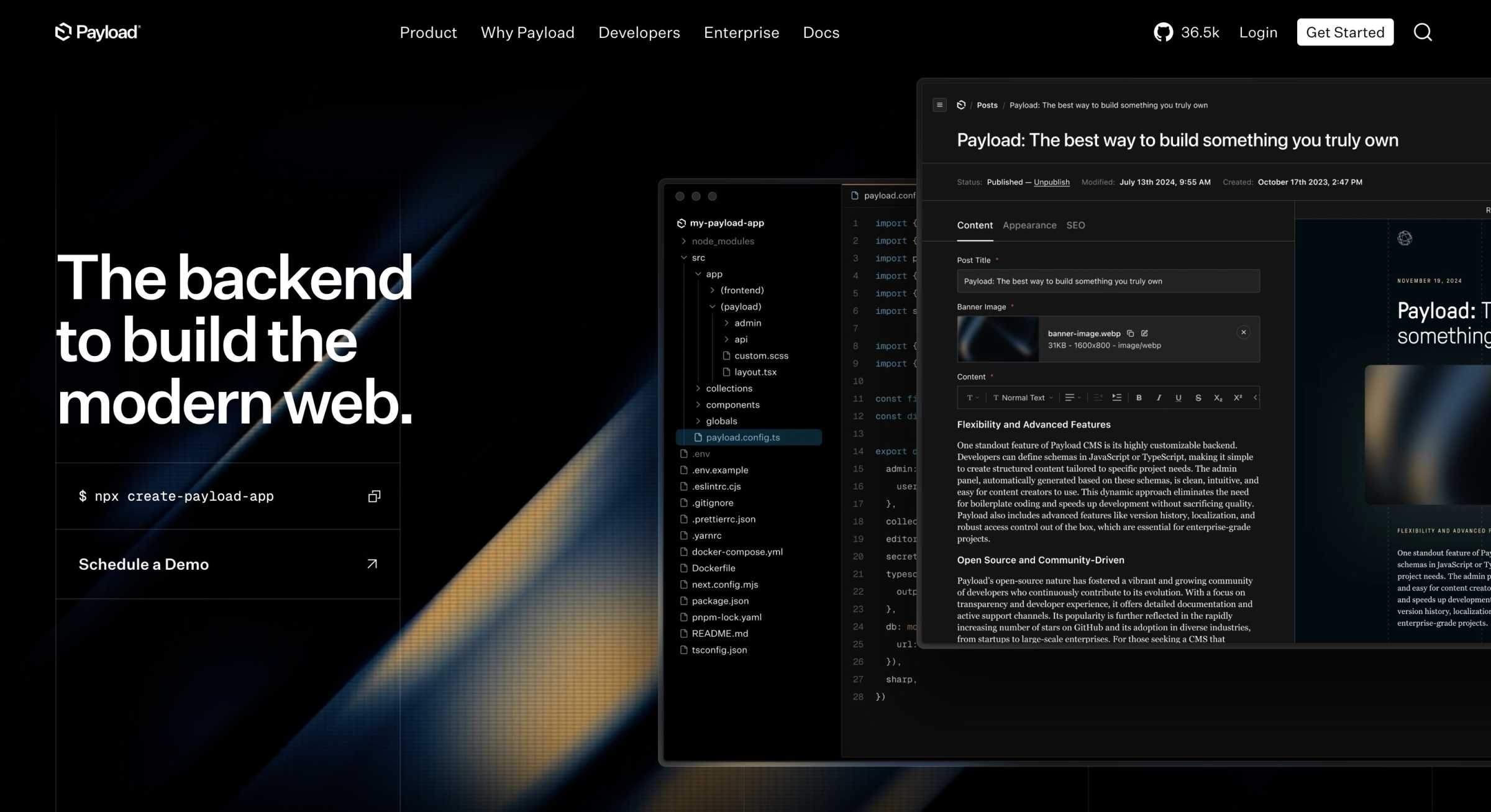Remove the banner image with X
The height and width of the screenshot is (812, 1491).
click(1243, 332)
